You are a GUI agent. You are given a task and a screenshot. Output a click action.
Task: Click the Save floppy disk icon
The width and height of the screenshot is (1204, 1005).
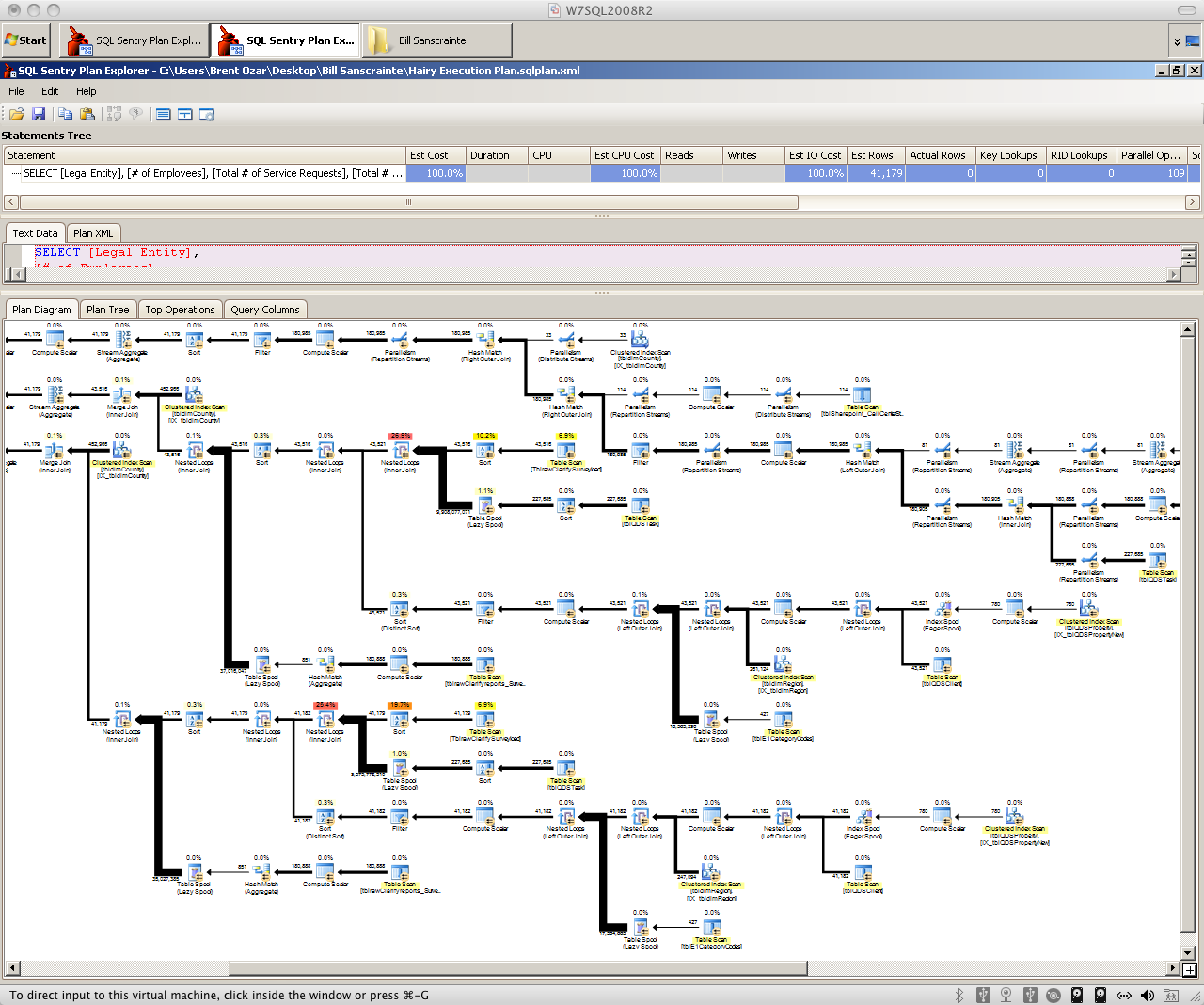[39, 114]
